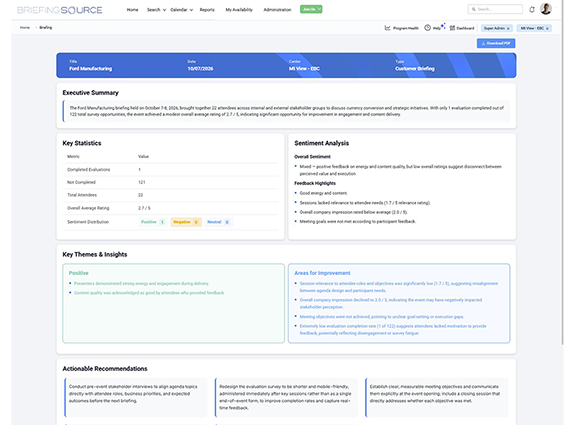
Task: Click the Completed Evaluations row
Action: [x=171, y=169]
